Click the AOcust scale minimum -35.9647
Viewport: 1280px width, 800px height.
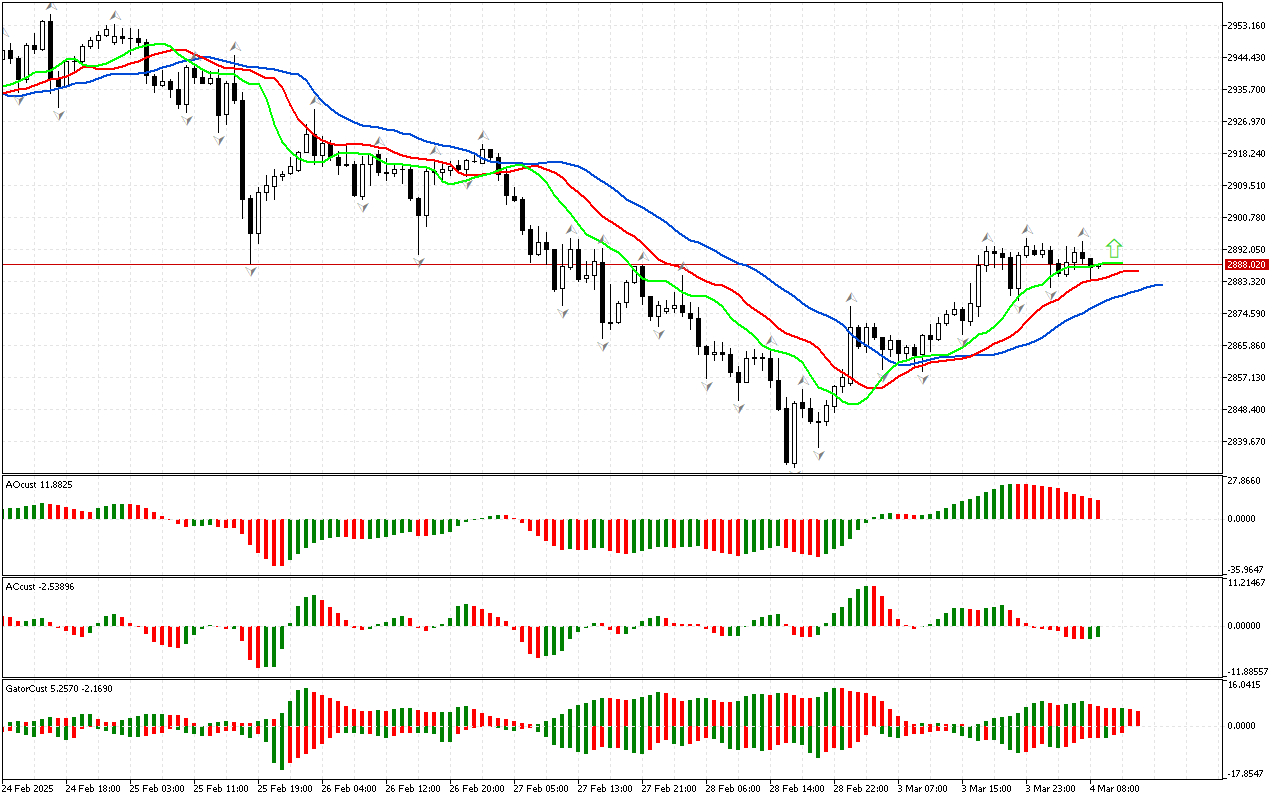[1247, 569]
